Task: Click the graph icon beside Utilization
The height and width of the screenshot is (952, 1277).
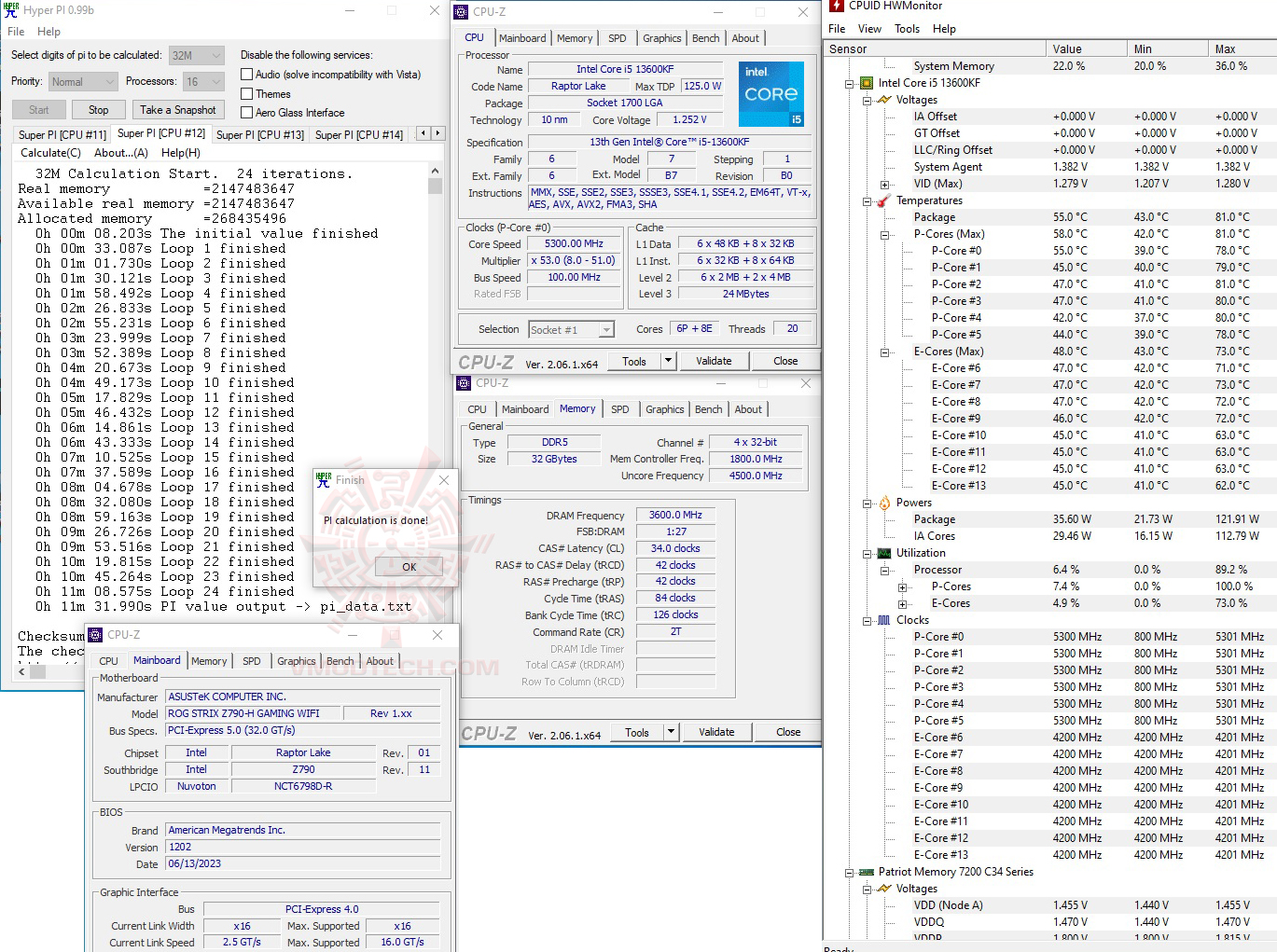Action: (x=884, y=553)
